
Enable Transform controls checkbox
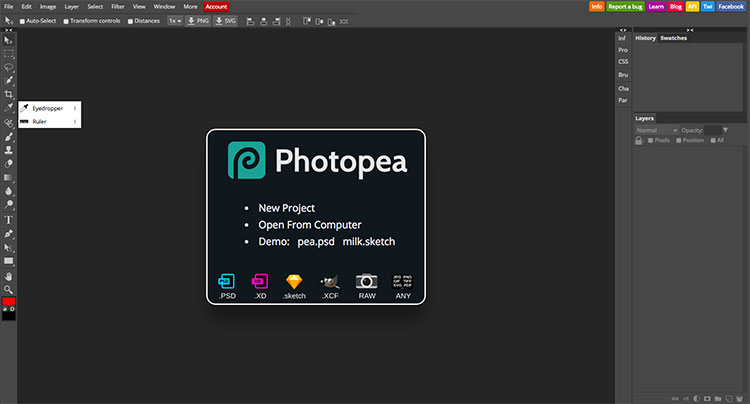(x=66, y=22)
